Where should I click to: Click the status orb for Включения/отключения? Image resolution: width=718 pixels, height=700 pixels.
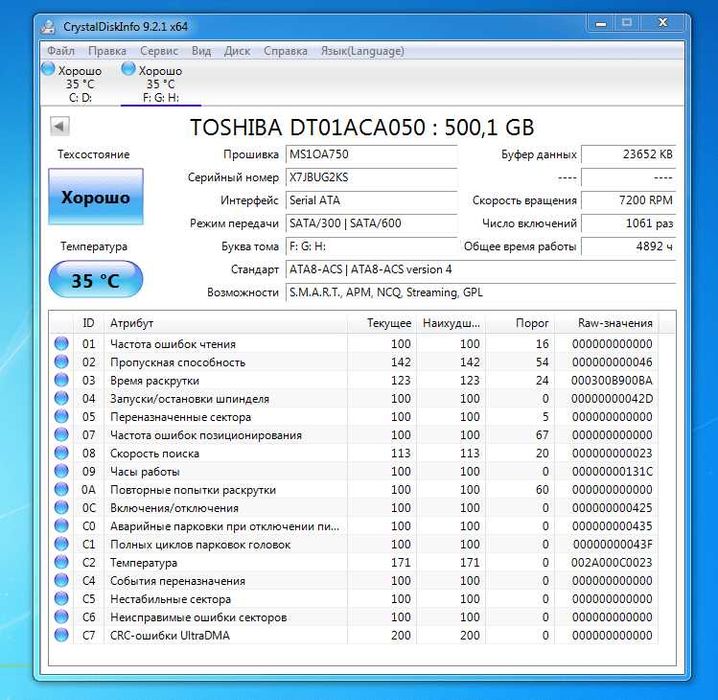click(x=61, y=507)
